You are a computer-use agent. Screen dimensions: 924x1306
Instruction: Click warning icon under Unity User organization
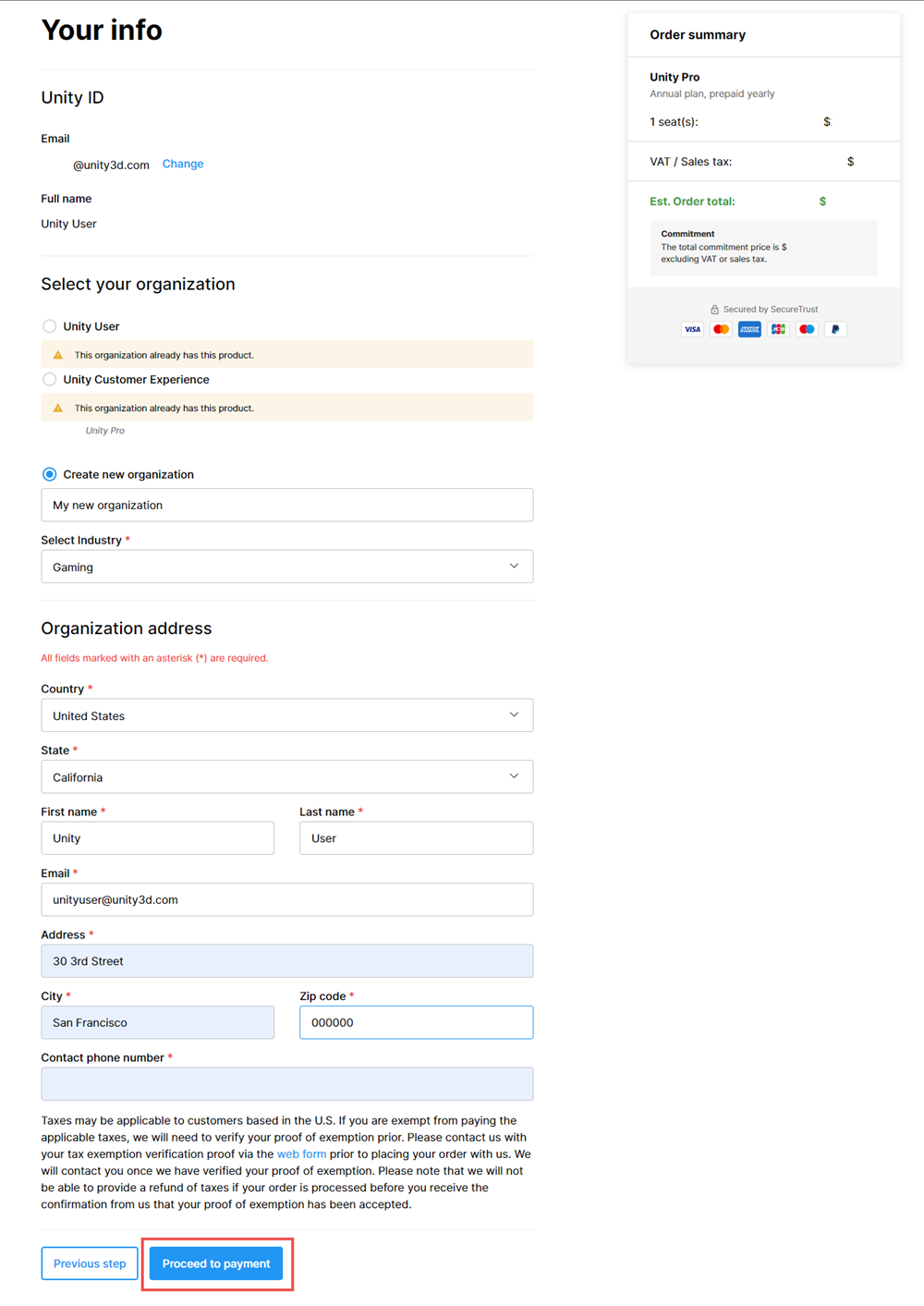[x=58, y=355]
